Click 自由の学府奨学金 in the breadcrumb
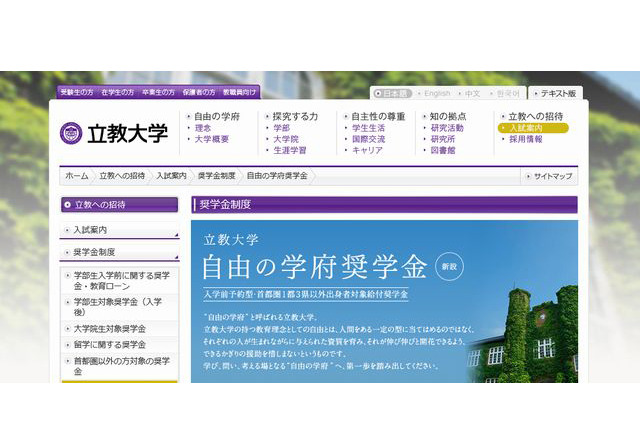This screenshot has height=426, width=640. click(277, 176)
